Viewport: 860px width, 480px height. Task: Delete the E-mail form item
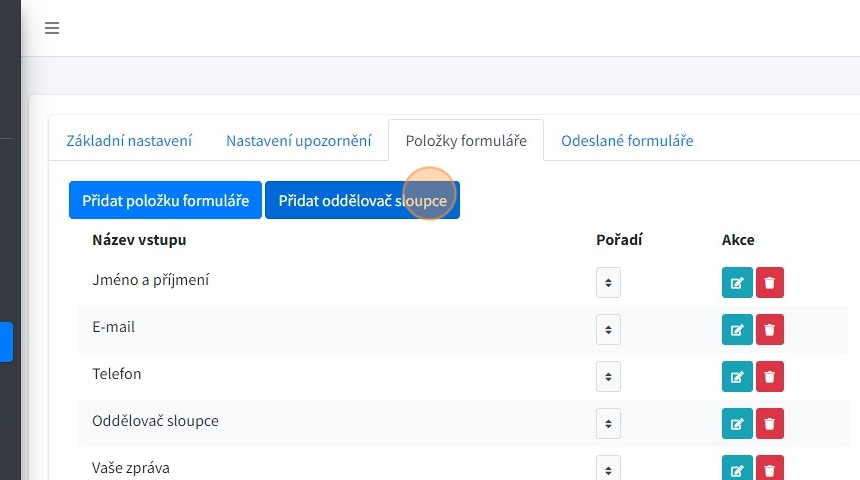[x=770, y=329]
